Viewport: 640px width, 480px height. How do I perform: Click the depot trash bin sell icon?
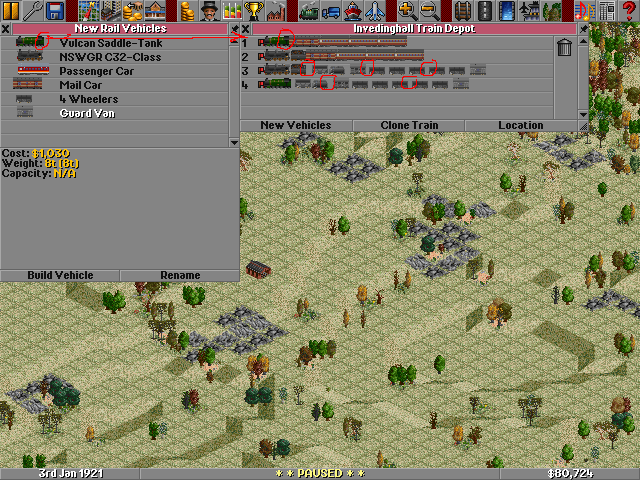(x=564, y=47)
